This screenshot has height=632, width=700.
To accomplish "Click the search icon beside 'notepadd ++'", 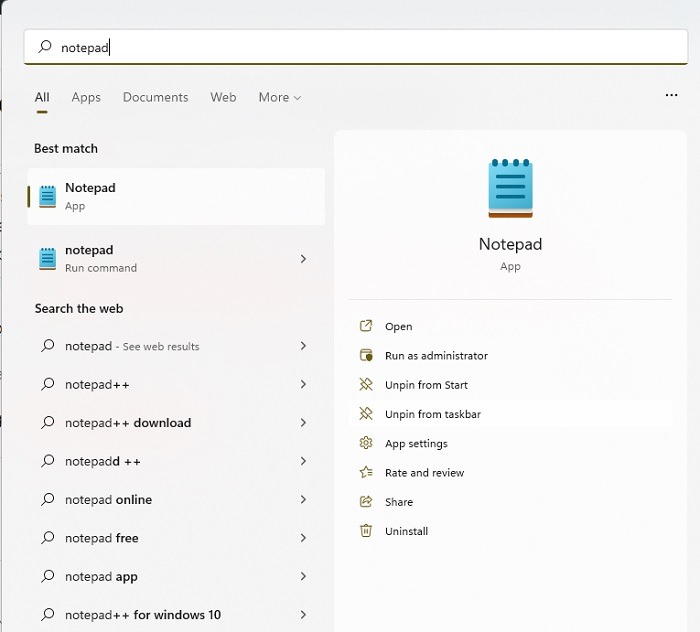I will coord(48,461).
